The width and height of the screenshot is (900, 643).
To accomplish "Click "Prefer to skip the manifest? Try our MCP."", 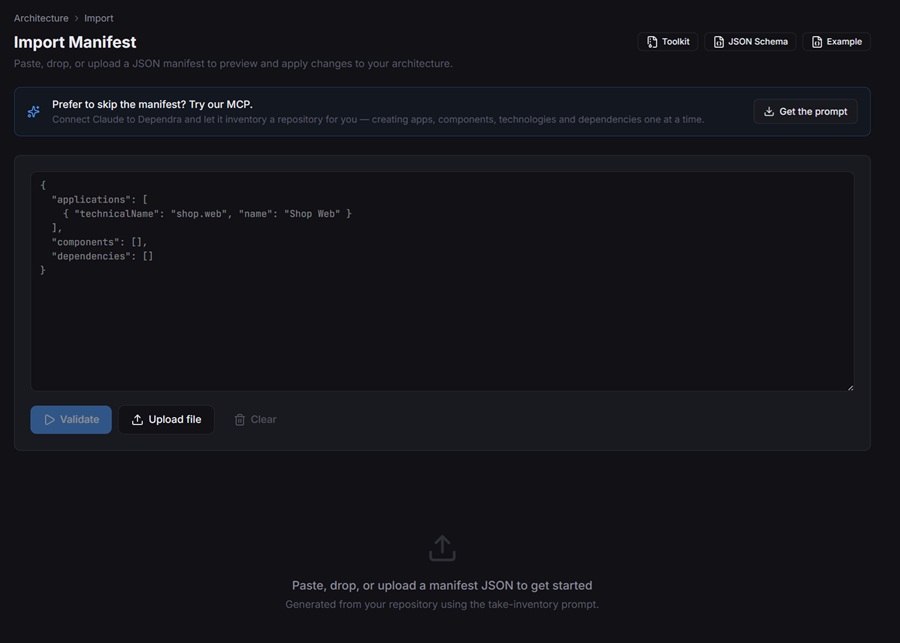I will coord(152,104).
